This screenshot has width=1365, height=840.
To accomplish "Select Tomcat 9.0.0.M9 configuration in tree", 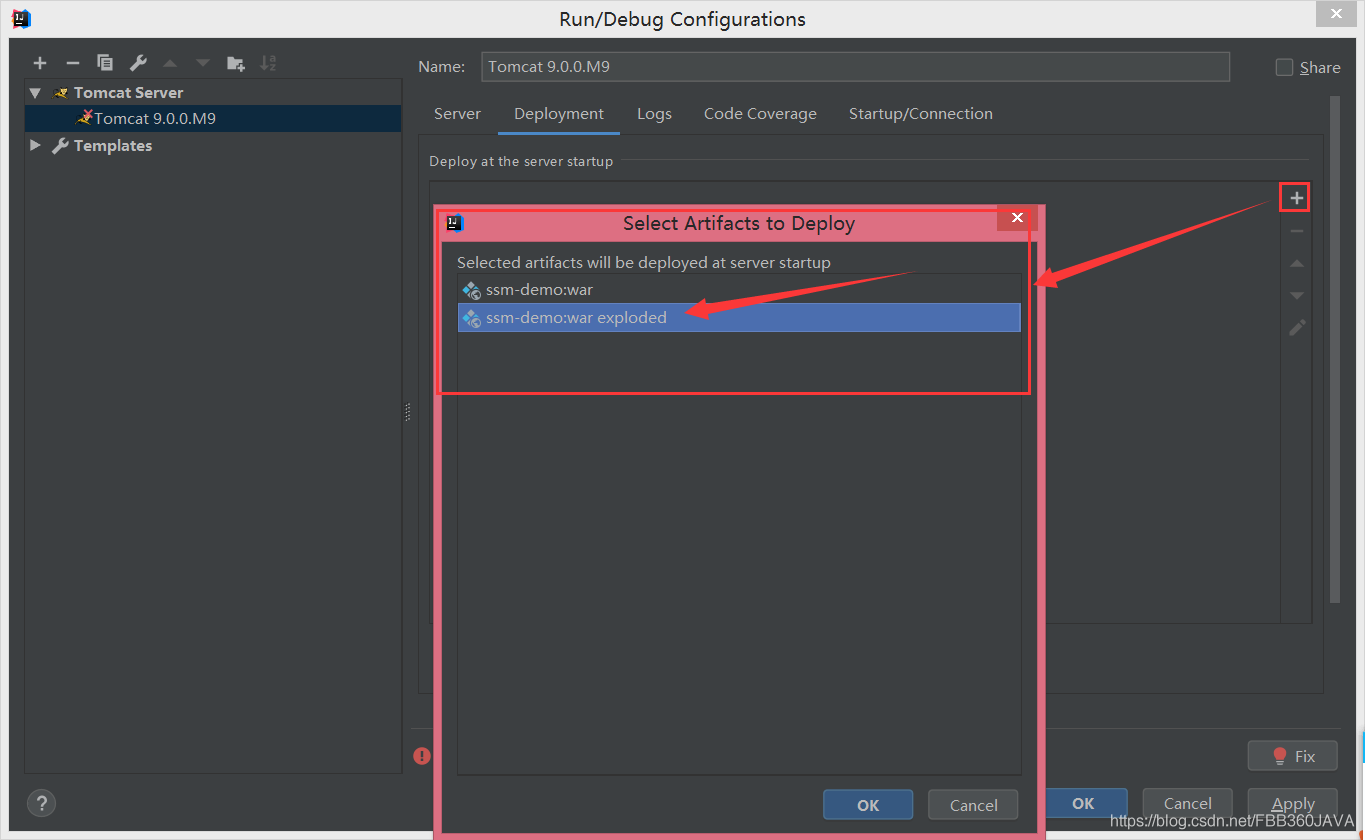I will point(213,118).
